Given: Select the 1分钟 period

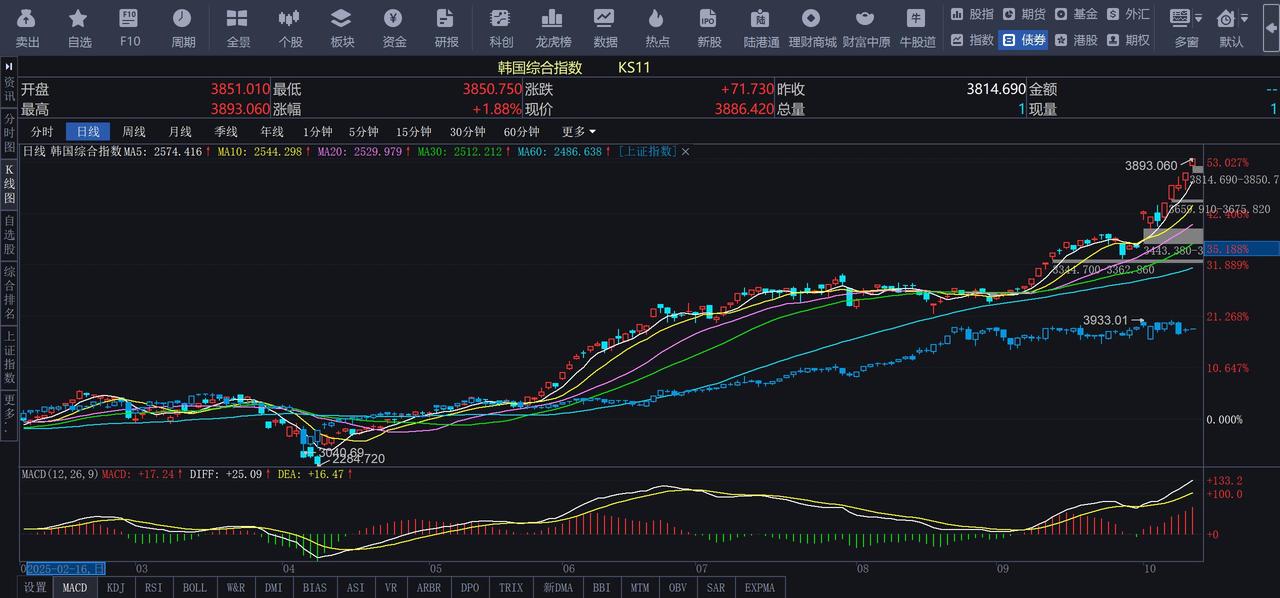Looking at the screenshot, I should pos(318,132).
